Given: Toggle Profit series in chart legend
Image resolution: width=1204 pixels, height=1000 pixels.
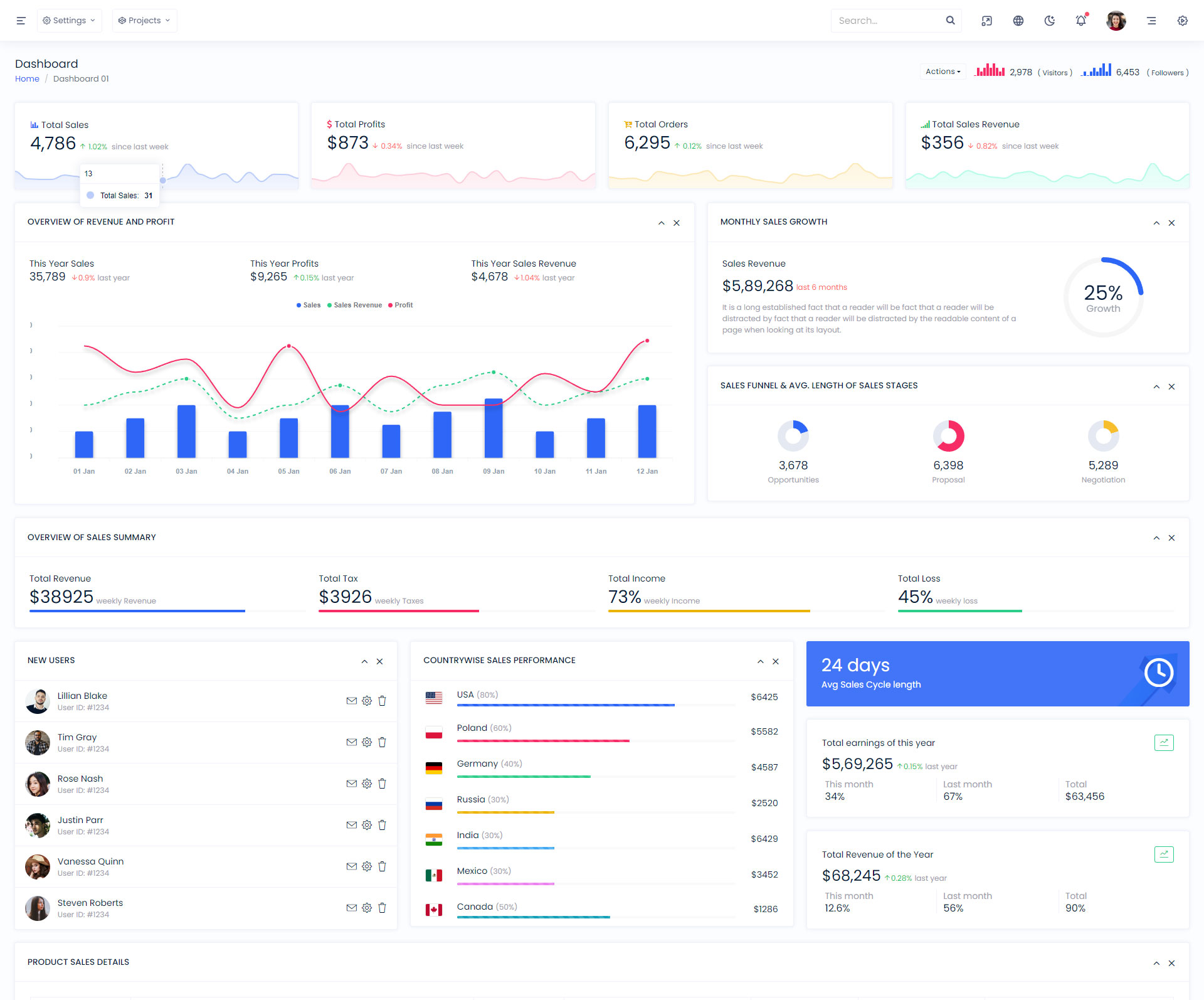Looking at the screenshot, I should coord(400,305).
